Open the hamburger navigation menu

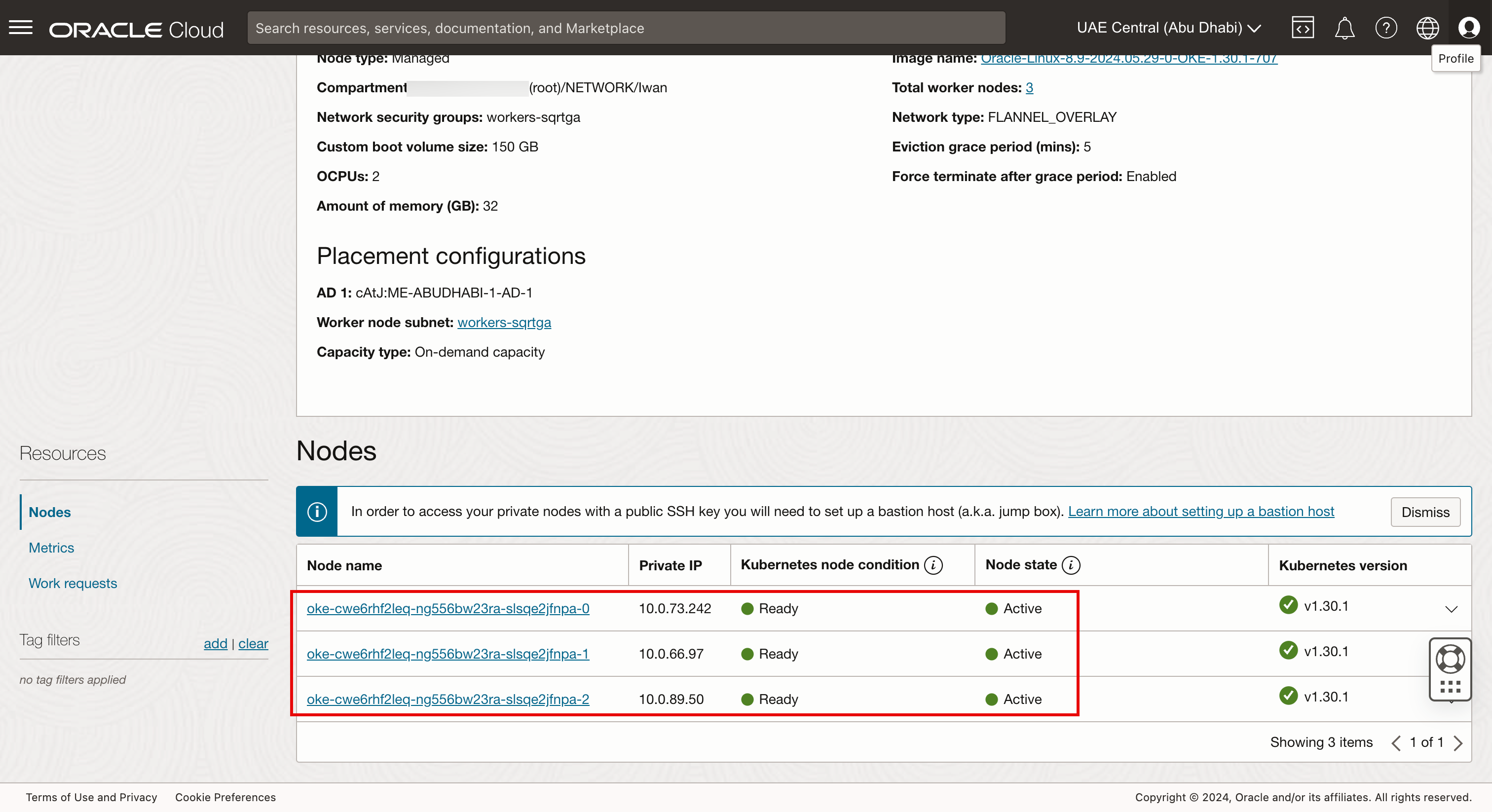[21, 27]
